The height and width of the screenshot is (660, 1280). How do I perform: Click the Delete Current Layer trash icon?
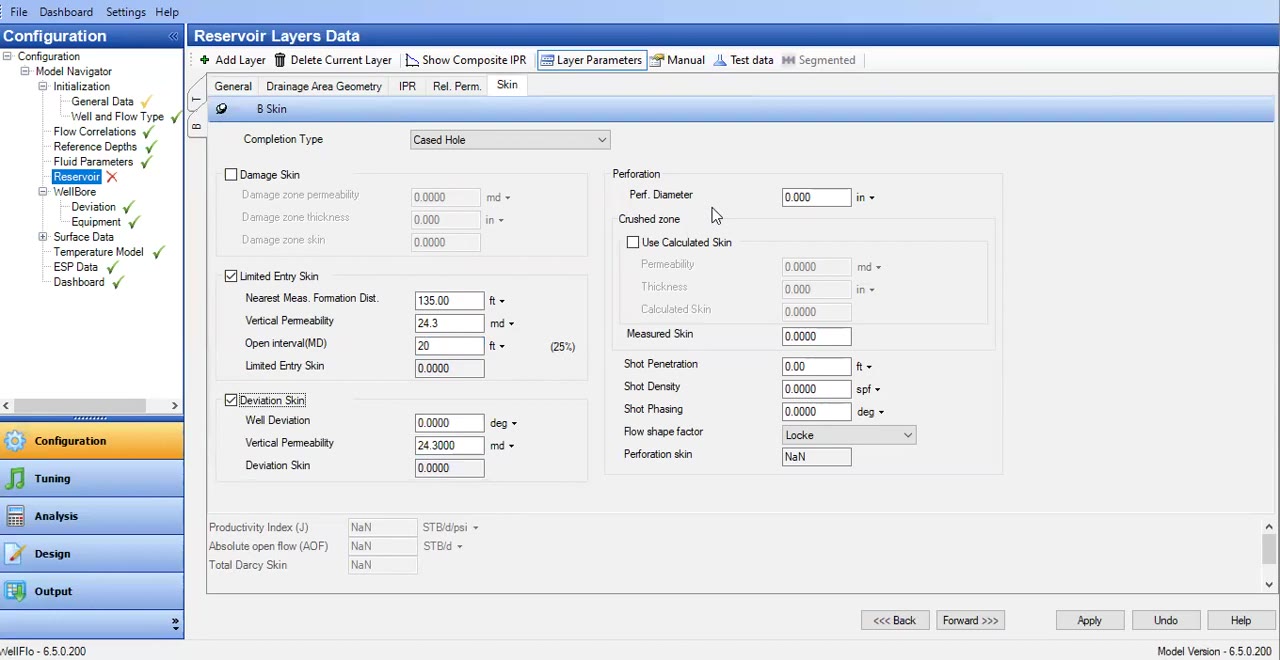(x=280, y=60)
